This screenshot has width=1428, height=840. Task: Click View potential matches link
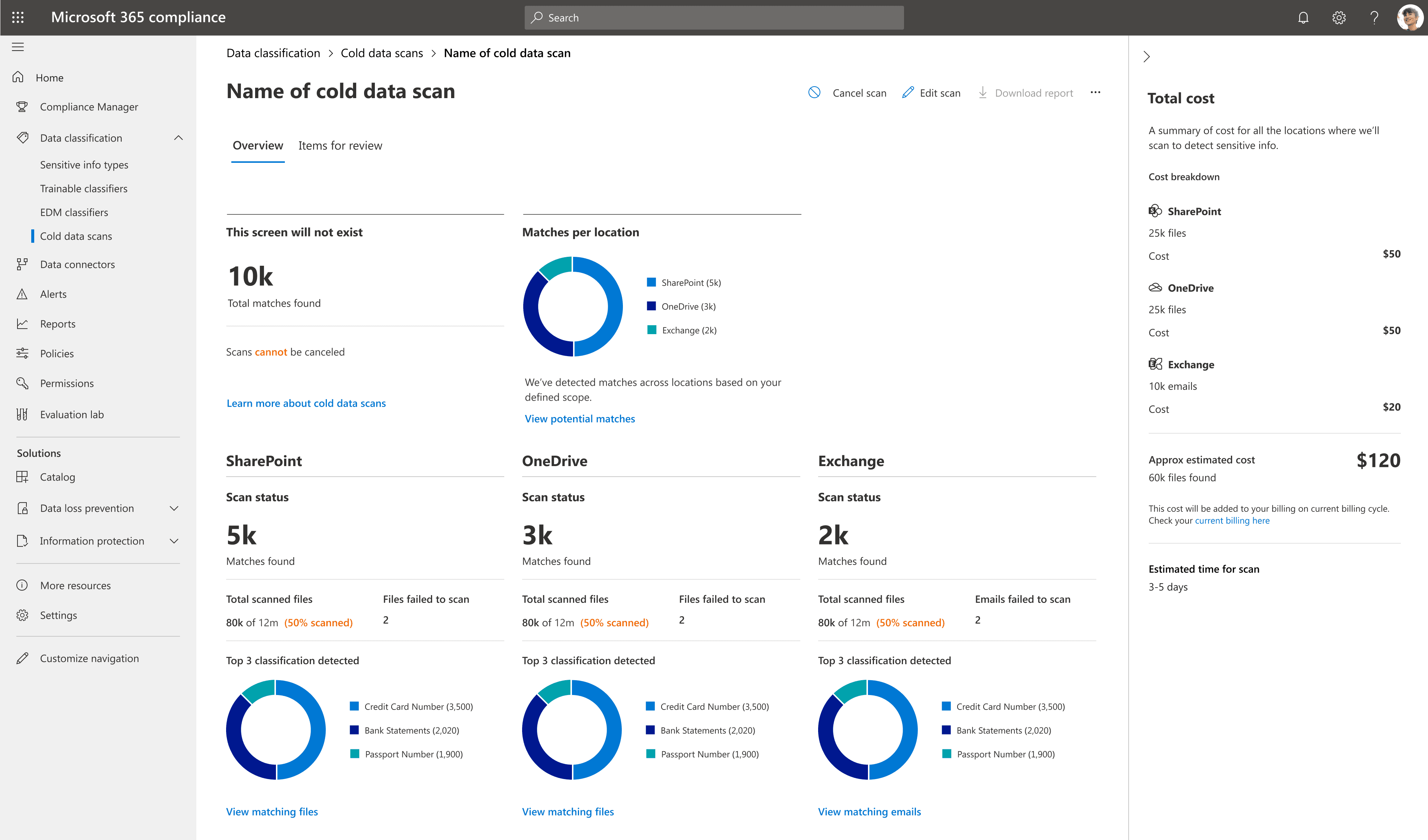pos(580,419)
